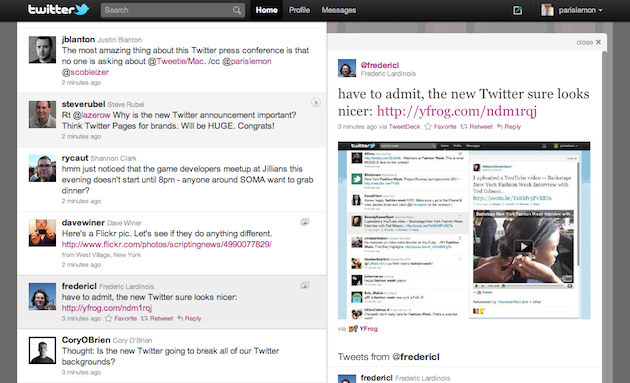The image size is (630, 383).
Task: Click the @Tweetie/Mac mention
Action: click(180, 61)
